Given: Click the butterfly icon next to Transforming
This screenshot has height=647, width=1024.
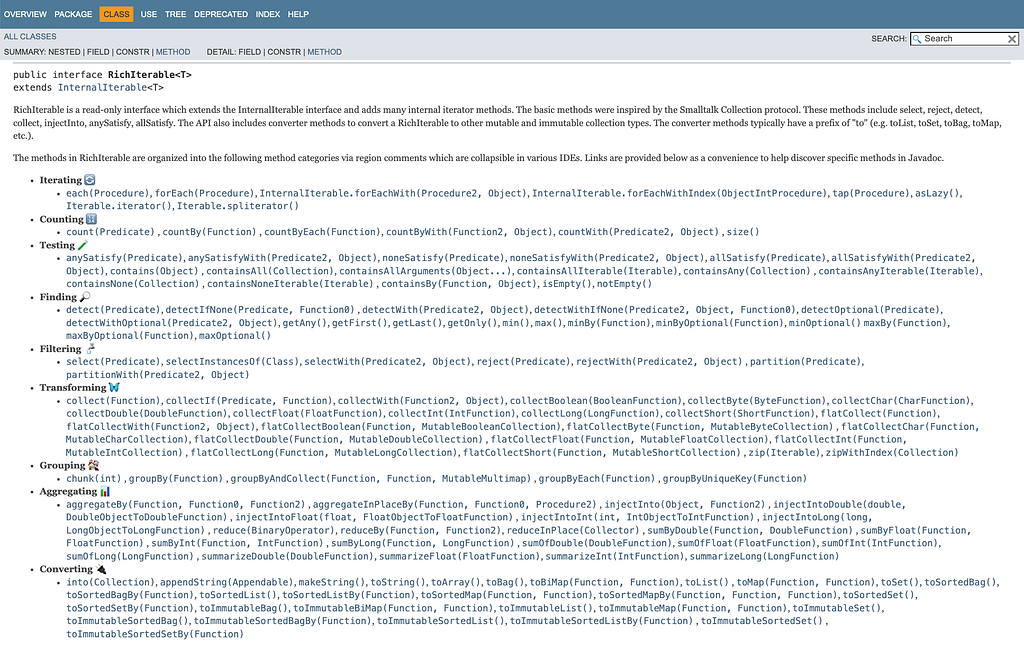Looking at the screenshot, I should 114,388.
